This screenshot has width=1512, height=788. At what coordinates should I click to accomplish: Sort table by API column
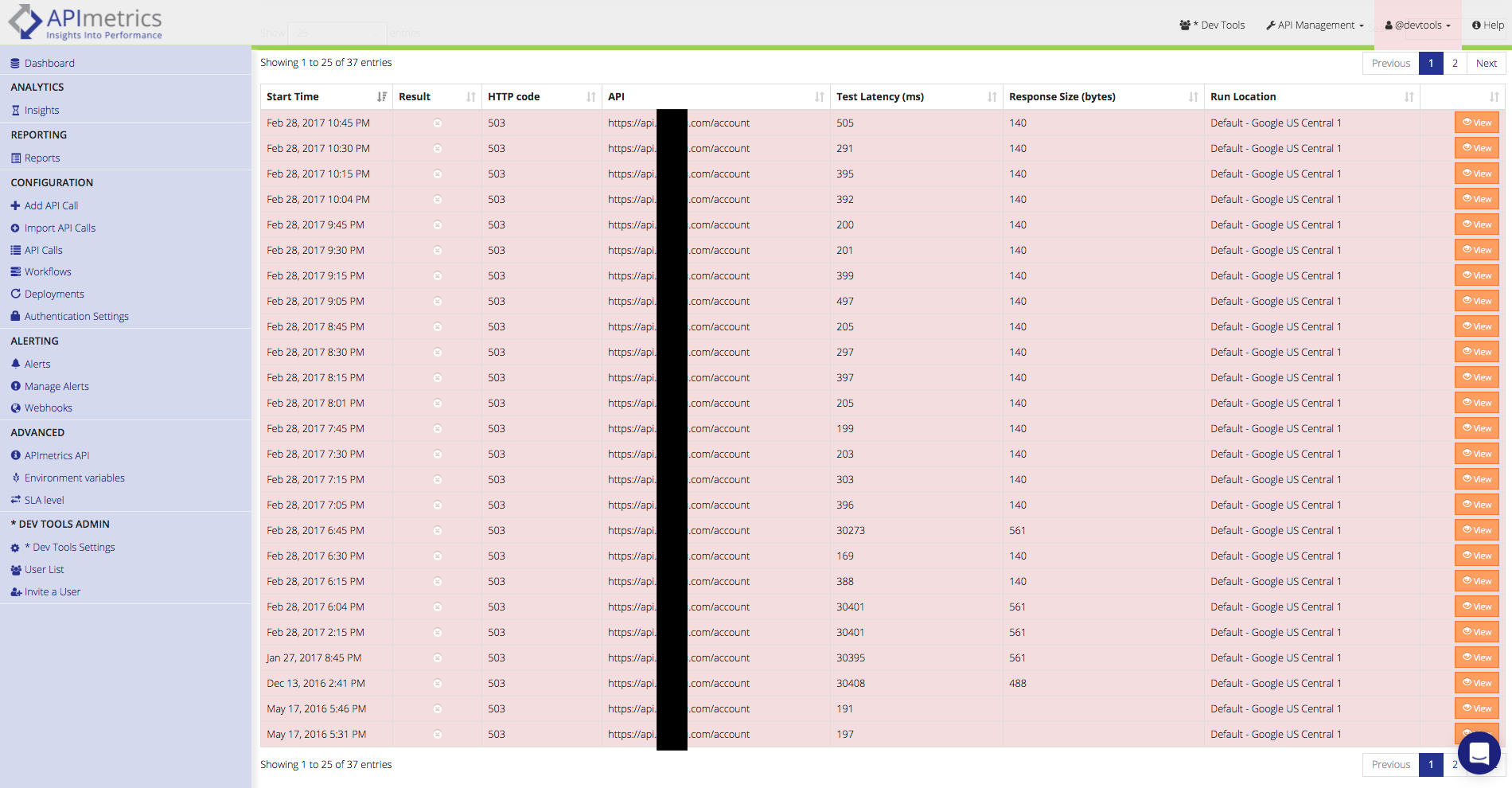[x=715, y=96]
